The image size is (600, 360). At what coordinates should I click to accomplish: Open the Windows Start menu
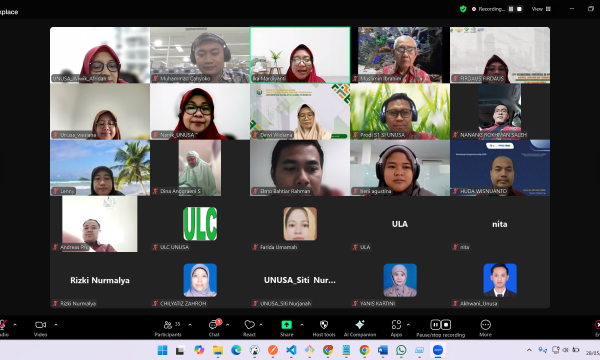click(162, 350)
